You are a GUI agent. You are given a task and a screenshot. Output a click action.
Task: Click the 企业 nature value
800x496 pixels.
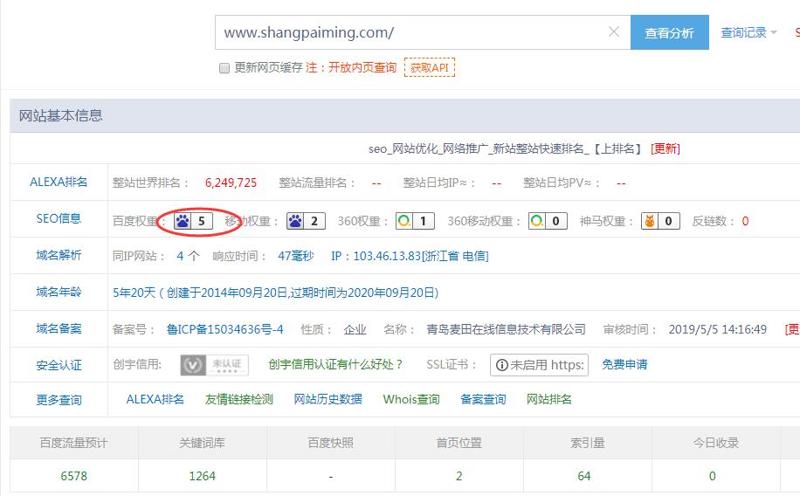[355, 329]
